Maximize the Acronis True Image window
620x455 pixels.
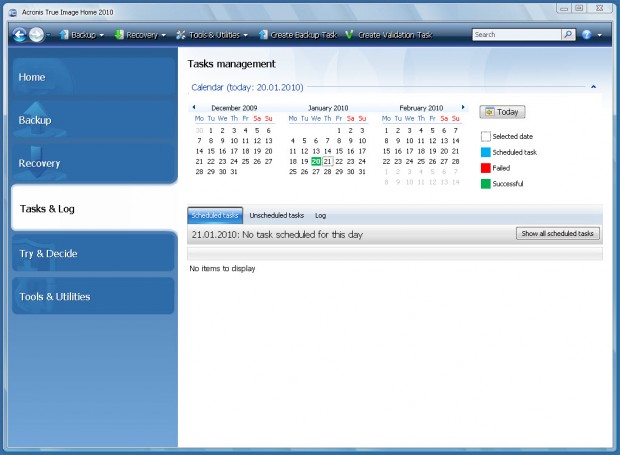580,8
